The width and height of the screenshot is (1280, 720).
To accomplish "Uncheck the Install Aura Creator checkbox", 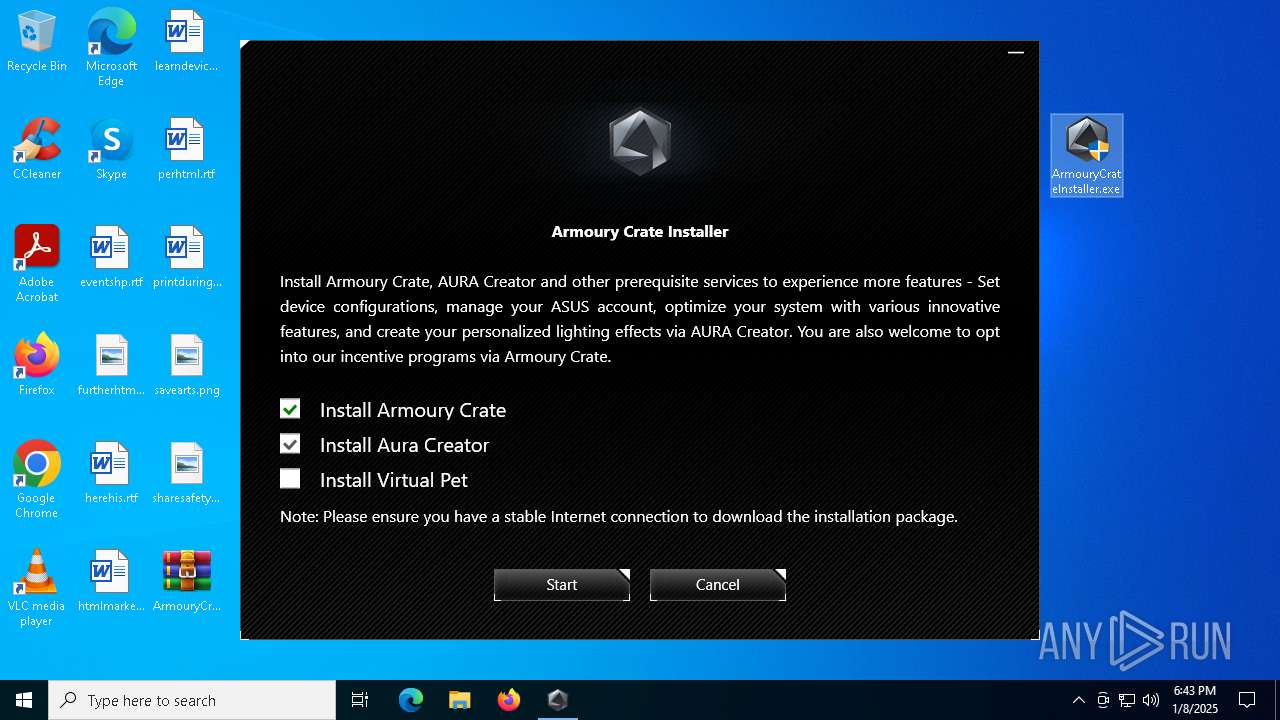I will (x=290, y=444).
